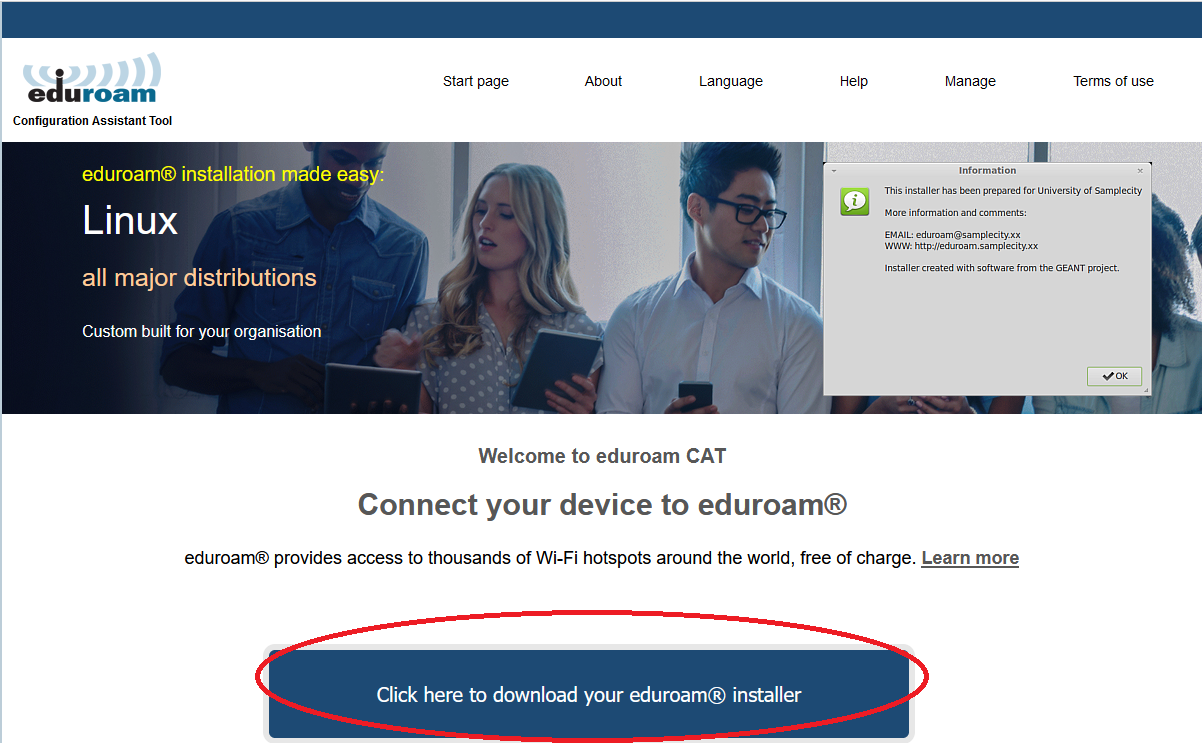
Task: Open the Help menu item
Action: (854, 81)
